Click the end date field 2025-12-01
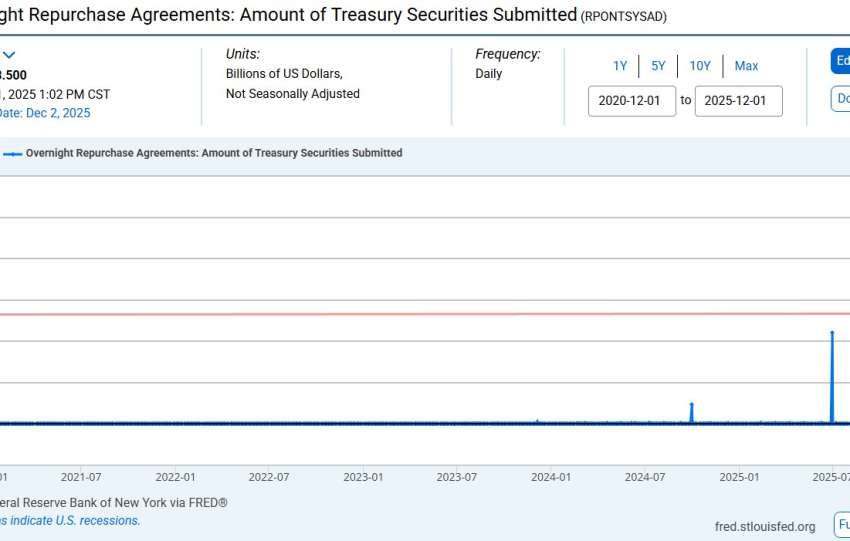Image resolution: width=850 pixels, height=541 pixels. coord(738,101)
